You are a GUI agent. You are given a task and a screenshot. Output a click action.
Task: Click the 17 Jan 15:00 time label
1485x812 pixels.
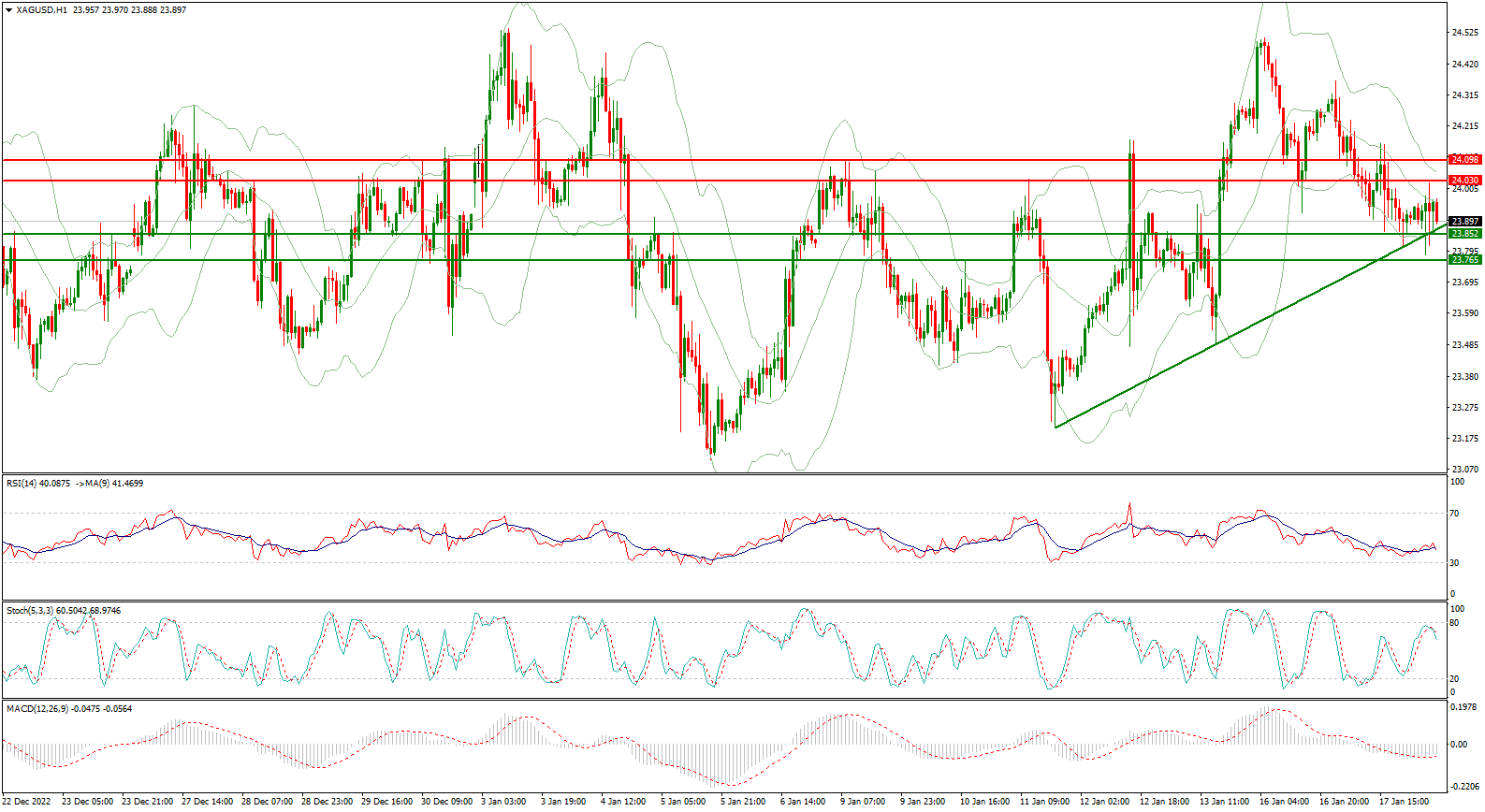pyautogui.click(x=1405, y=802)
